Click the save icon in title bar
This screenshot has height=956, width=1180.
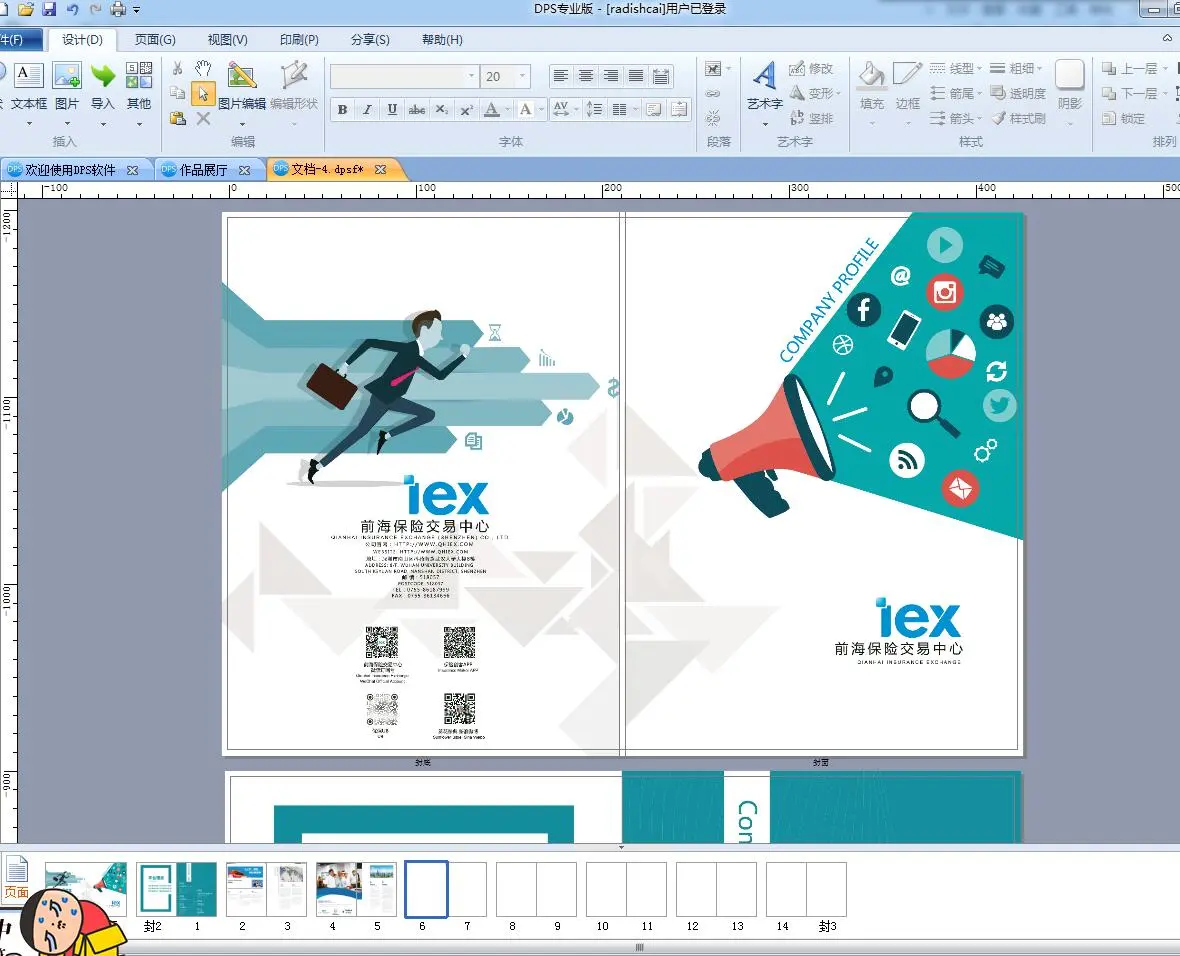pos(49,9)
